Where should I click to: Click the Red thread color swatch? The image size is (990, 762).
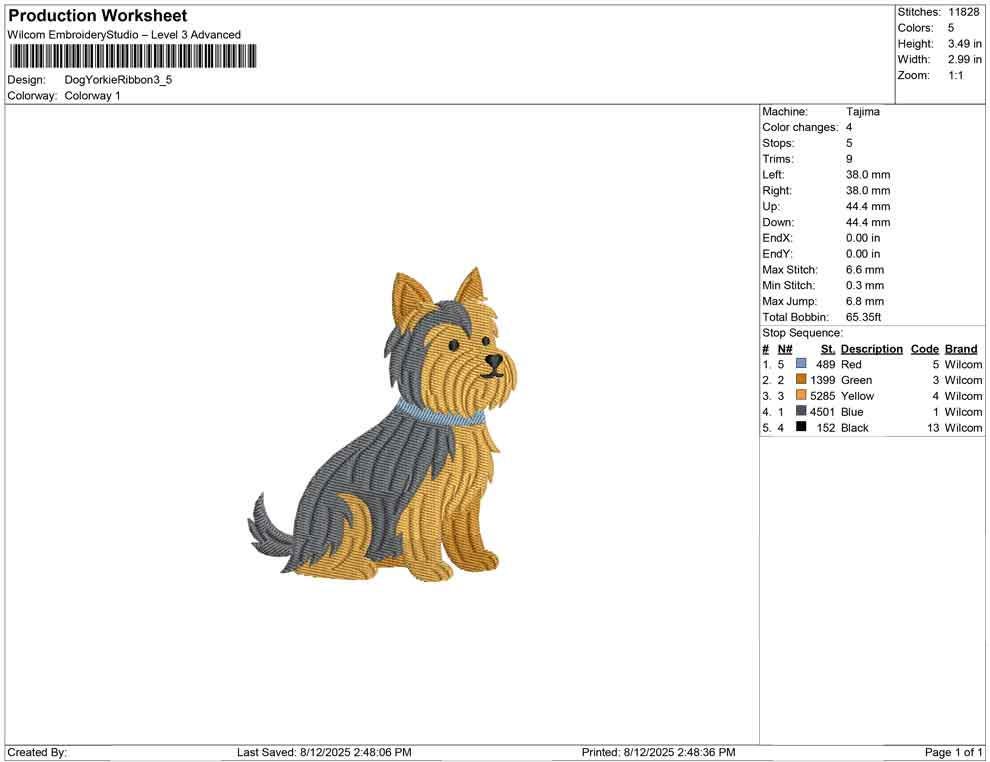click(799, 364)
